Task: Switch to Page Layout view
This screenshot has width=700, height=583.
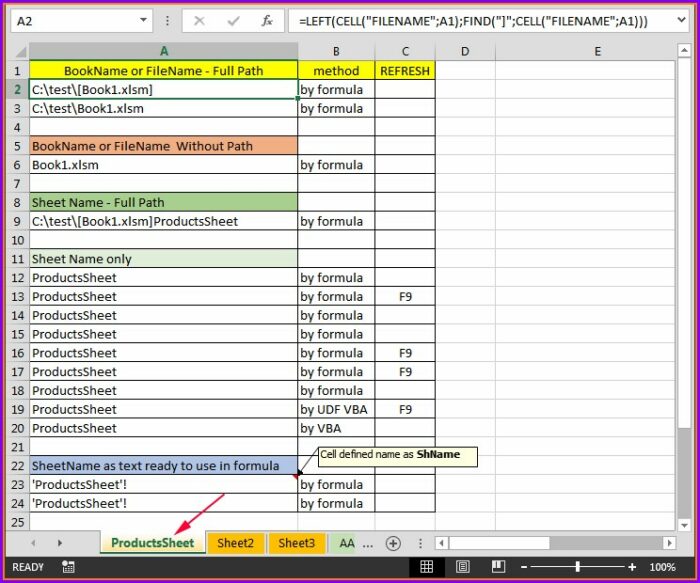Action: coord(462,567)
